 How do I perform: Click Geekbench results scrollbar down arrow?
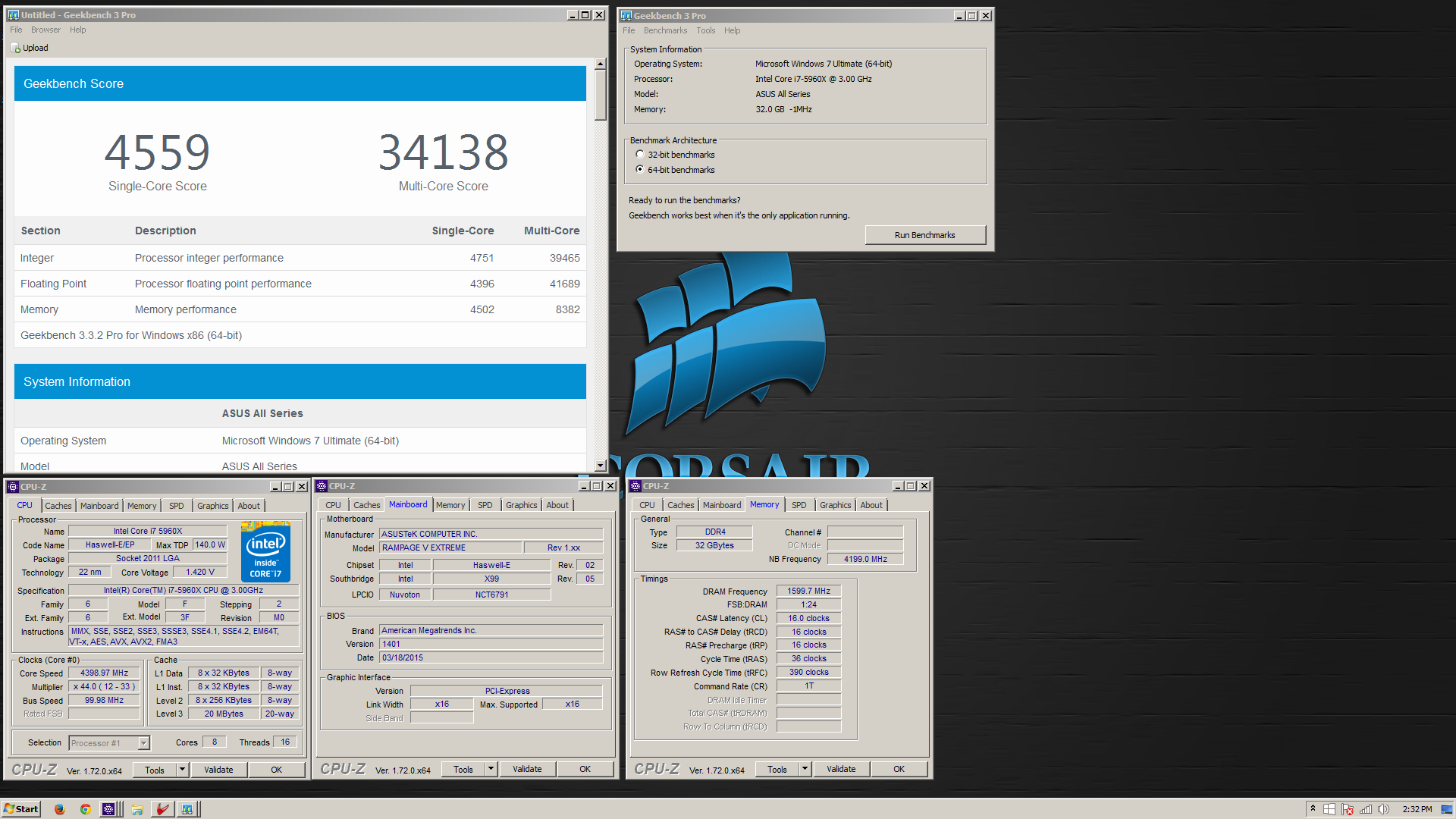[600, 466]
